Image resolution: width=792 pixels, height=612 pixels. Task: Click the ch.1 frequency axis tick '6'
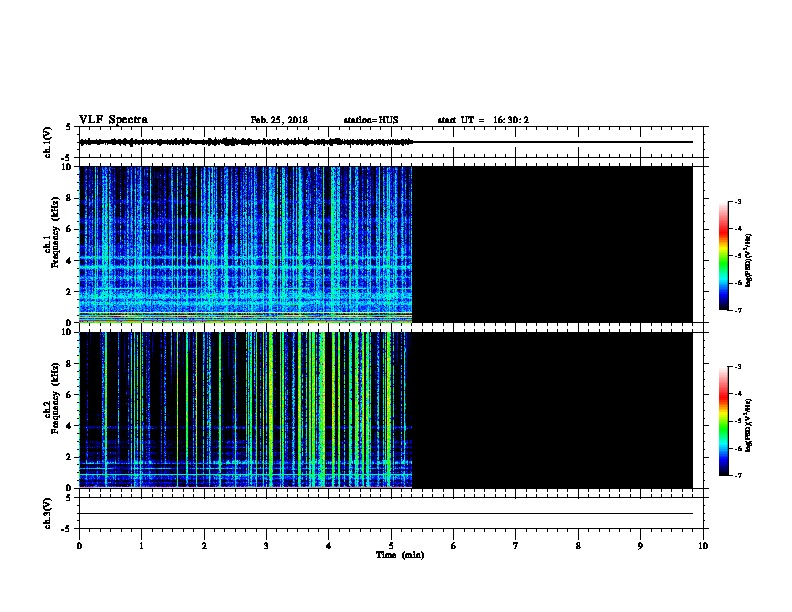pyautogui.click(x=69, y=229)
